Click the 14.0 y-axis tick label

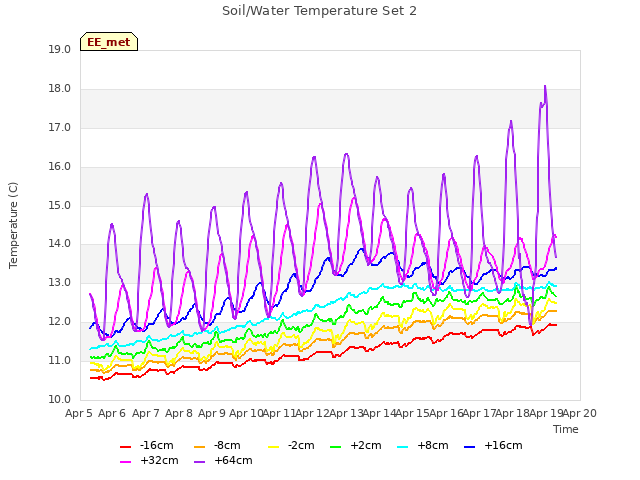(60, 244)
